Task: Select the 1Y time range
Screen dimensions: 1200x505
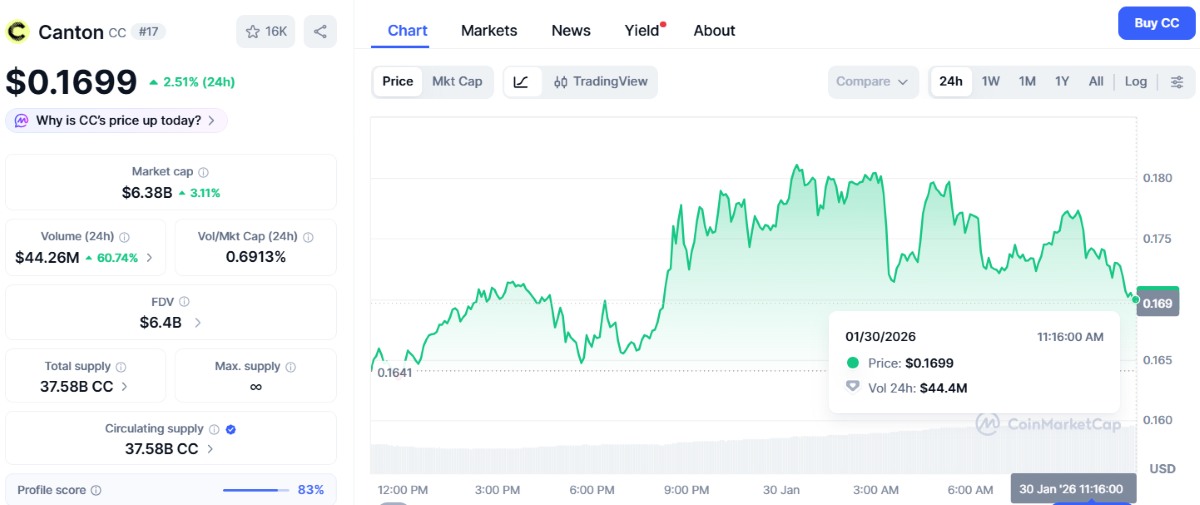Action: (x=1062, y=82)
